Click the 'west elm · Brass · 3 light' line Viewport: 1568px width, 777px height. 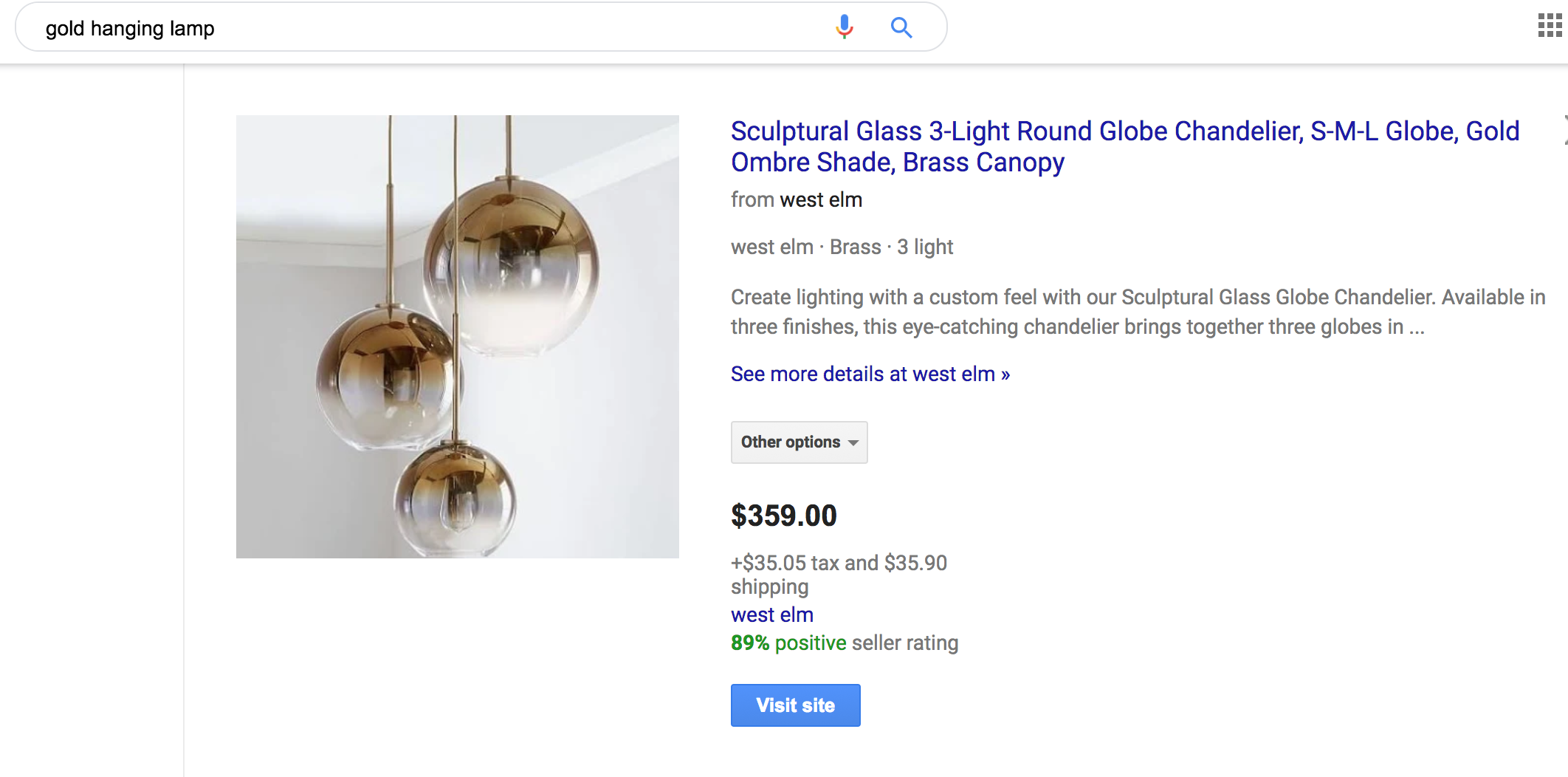pos(842,247)
